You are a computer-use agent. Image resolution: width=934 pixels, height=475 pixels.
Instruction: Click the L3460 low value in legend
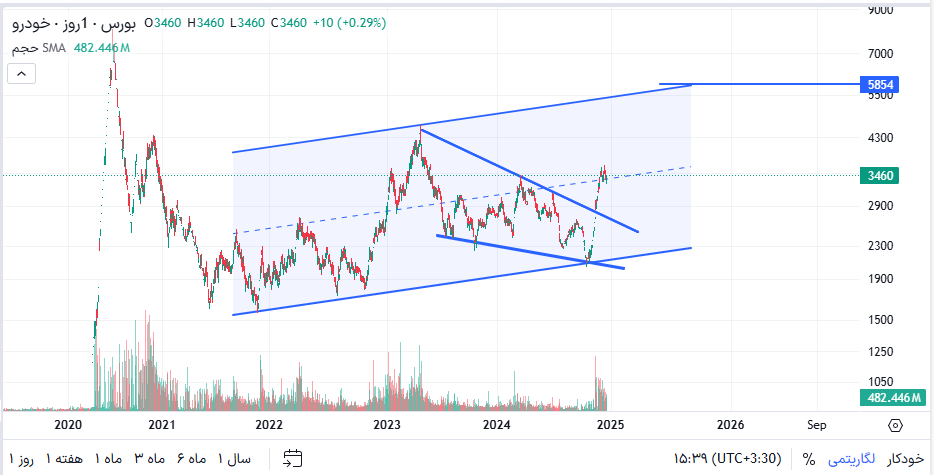click(x=247, y=23)
